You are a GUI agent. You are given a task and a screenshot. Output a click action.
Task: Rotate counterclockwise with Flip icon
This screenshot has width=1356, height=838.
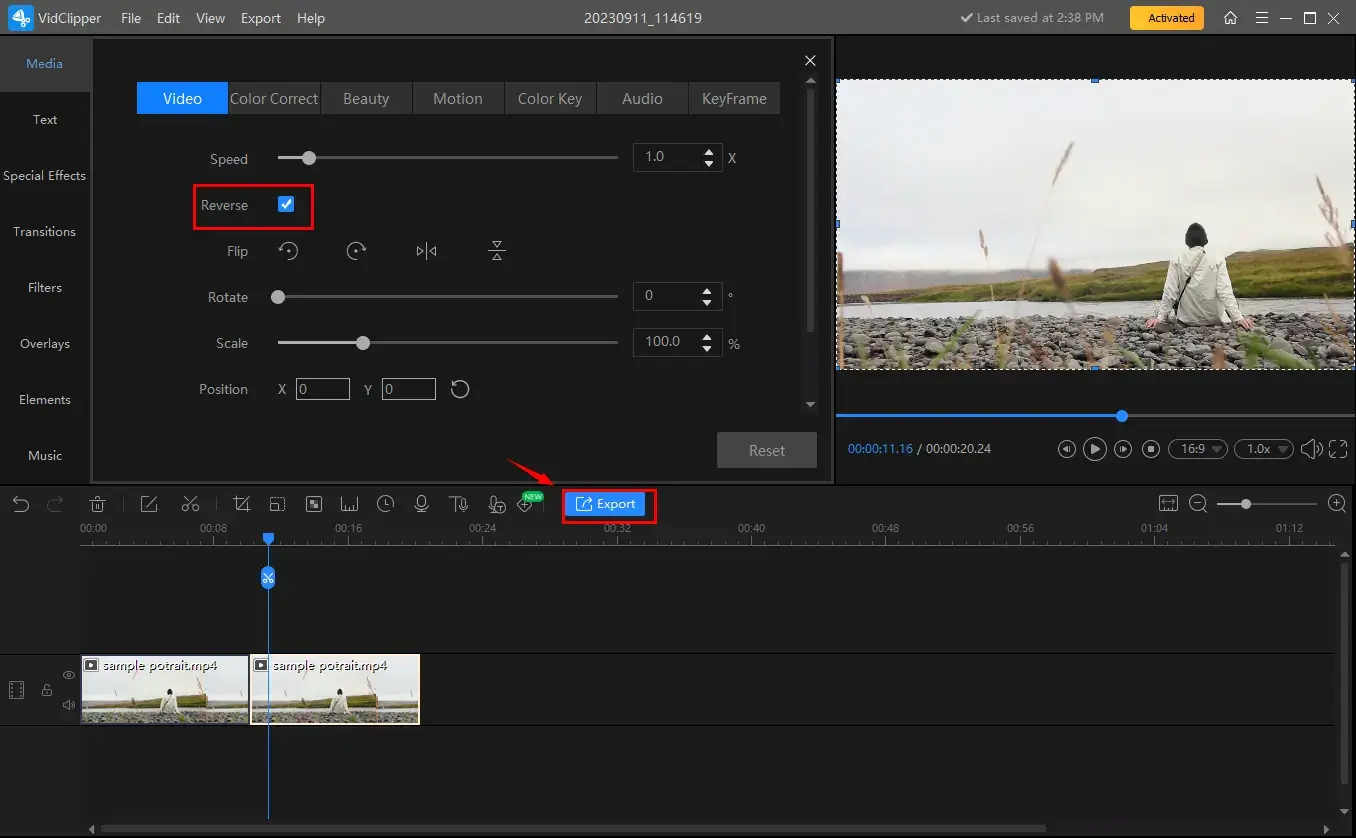coord(289,251)
